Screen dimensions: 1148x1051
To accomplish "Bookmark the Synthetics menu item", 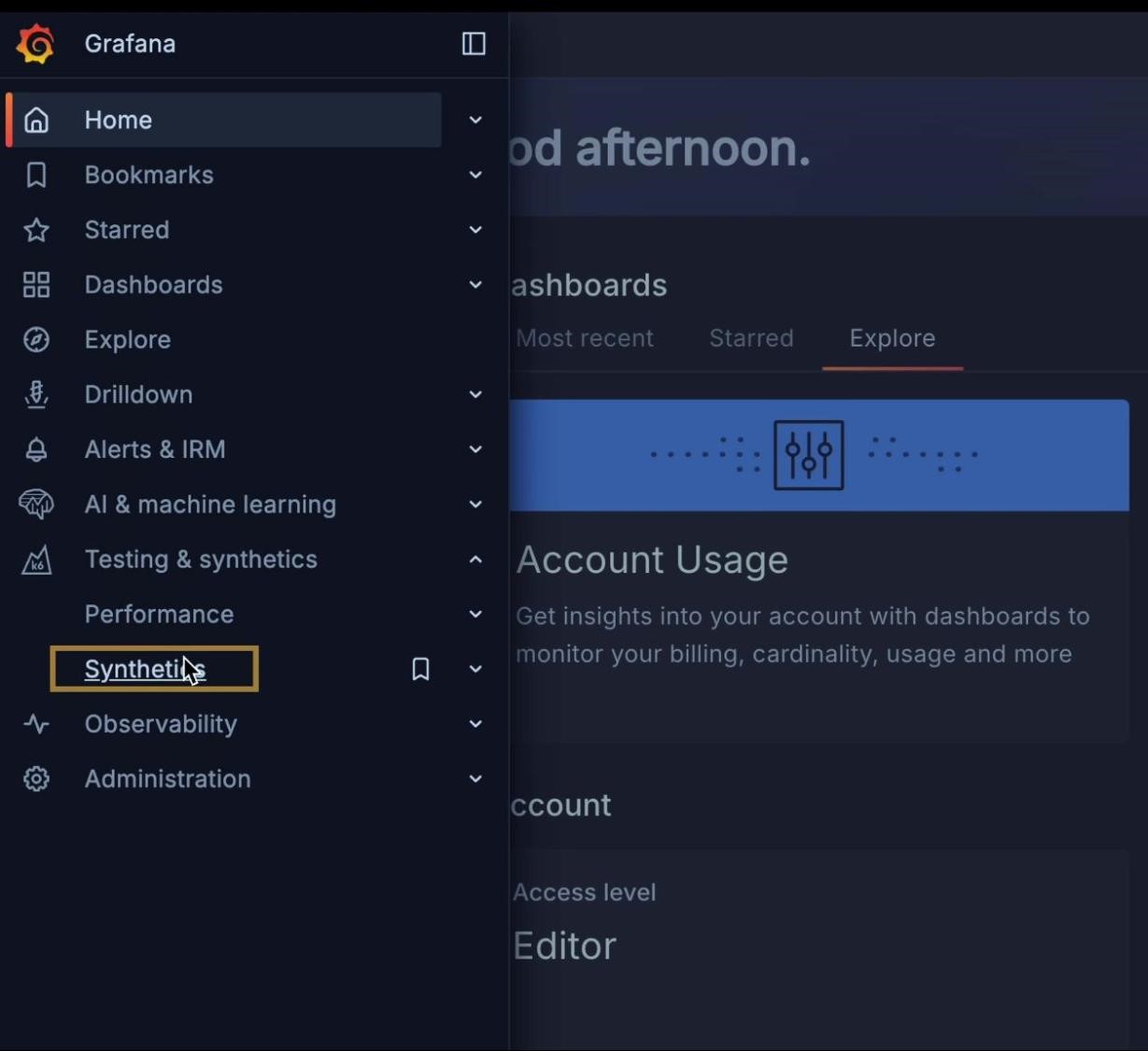I will tap(420, 669).
